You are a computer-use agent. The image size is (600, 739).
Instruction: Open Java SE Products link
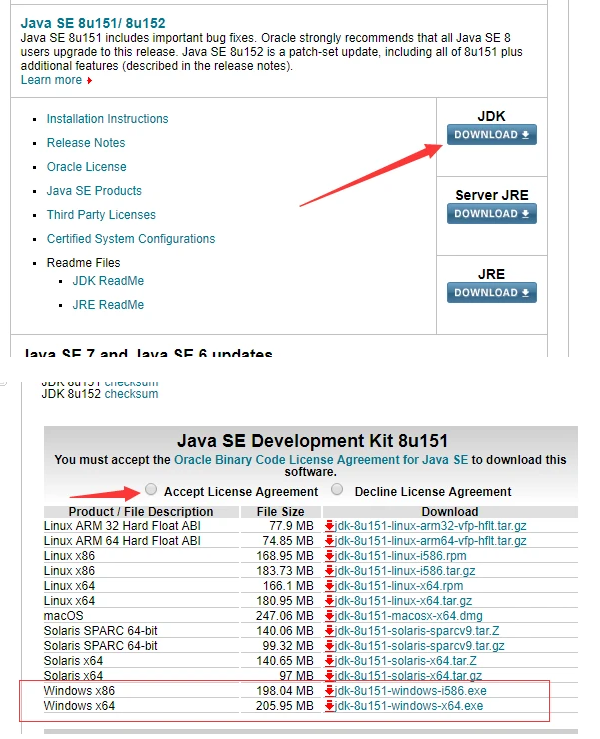pos(94,191)
